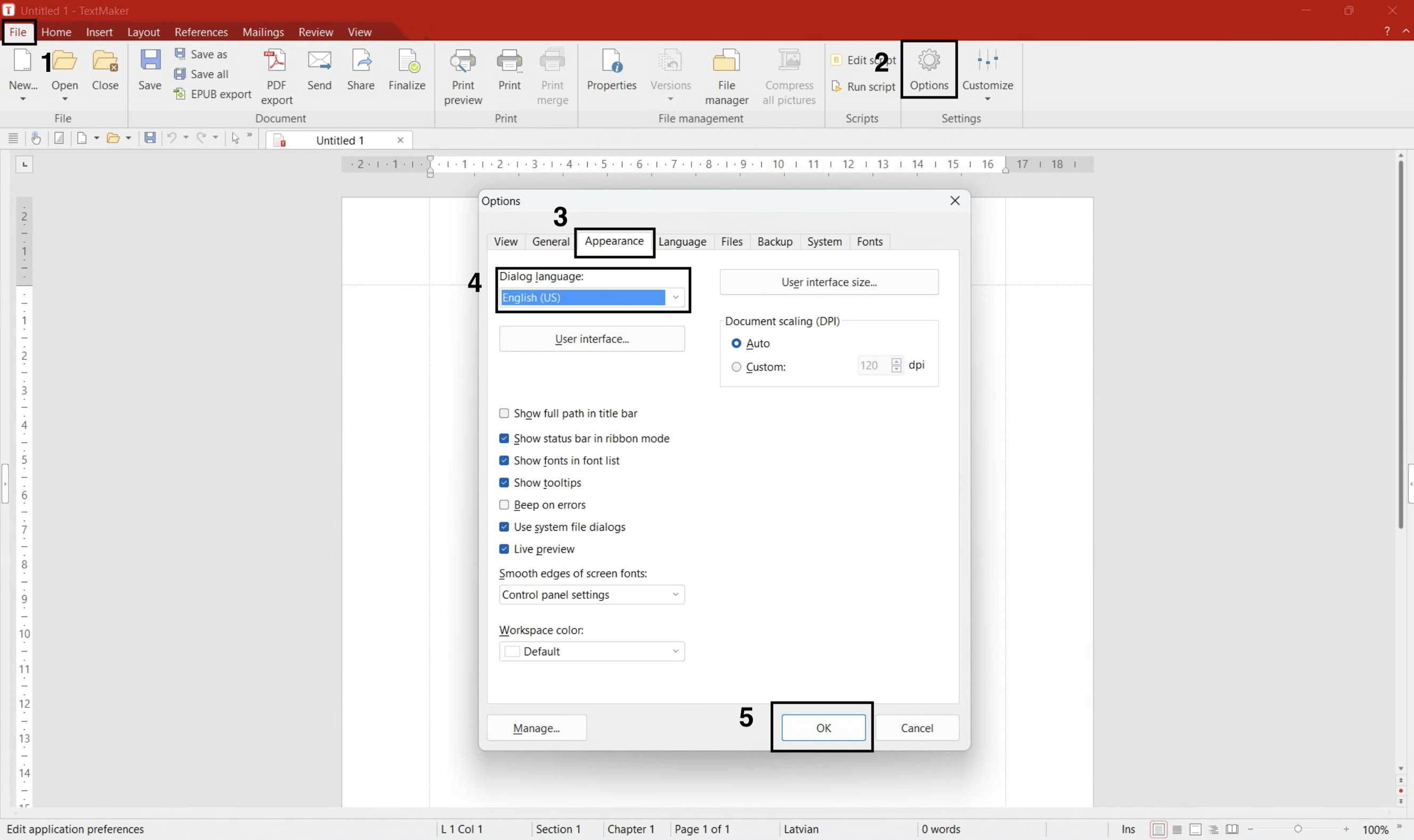
Task: Select Custom document scaling radio button
Action: pyautogui.click(x=736, y=367)
